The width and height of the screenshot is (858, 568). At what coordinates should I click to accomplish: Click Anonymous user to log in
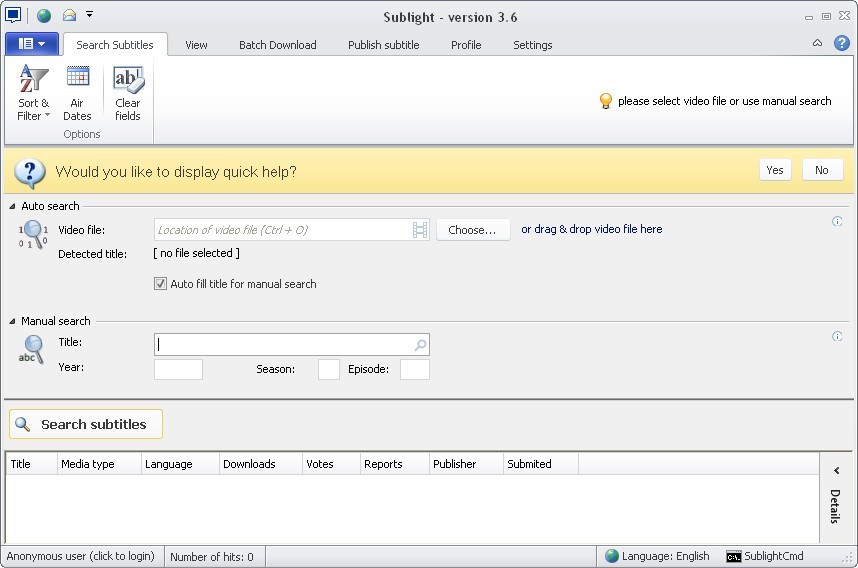coord(80,556)
